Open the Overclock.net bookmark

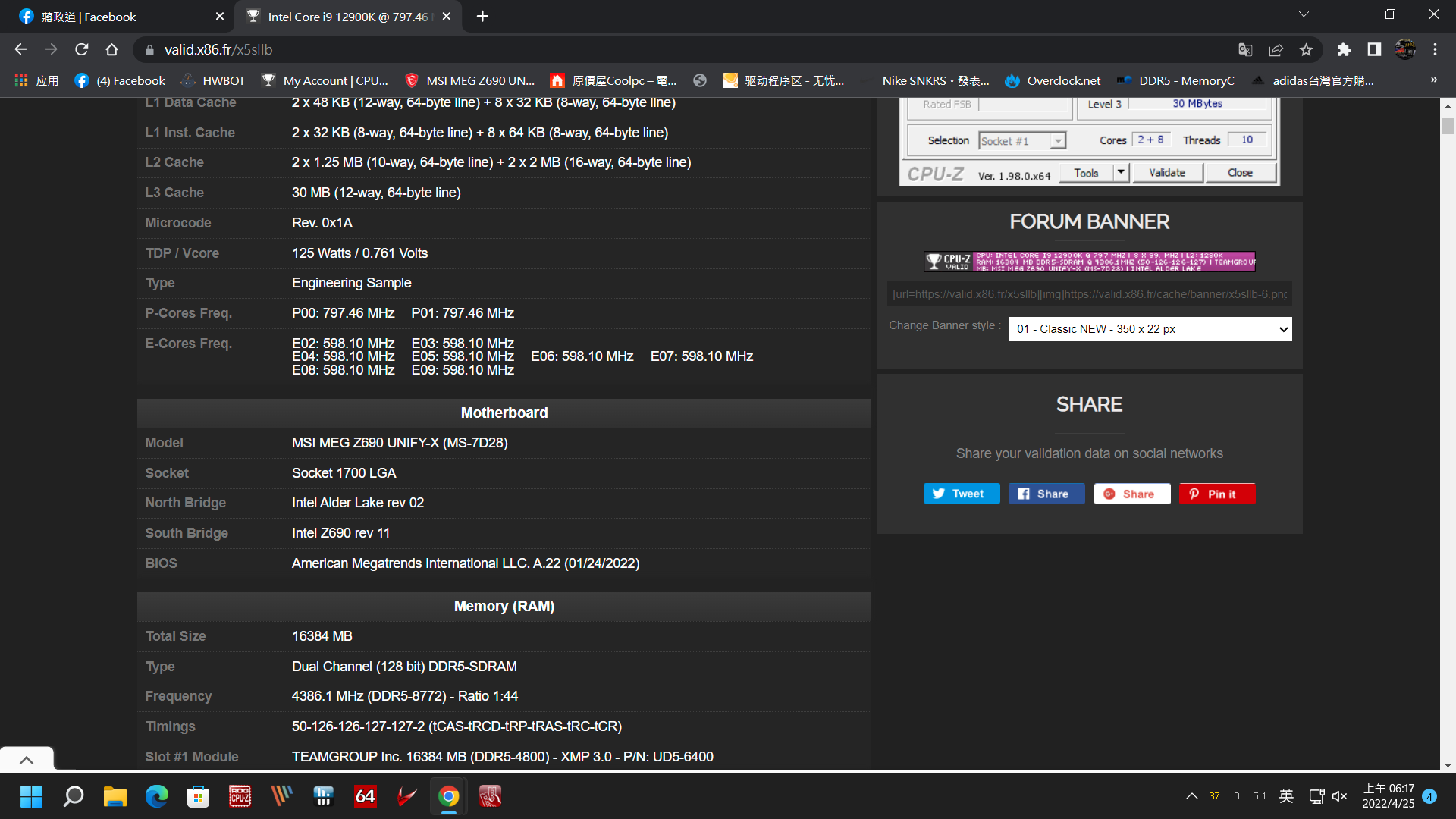pyautogui.click(x=1053, y=80)
